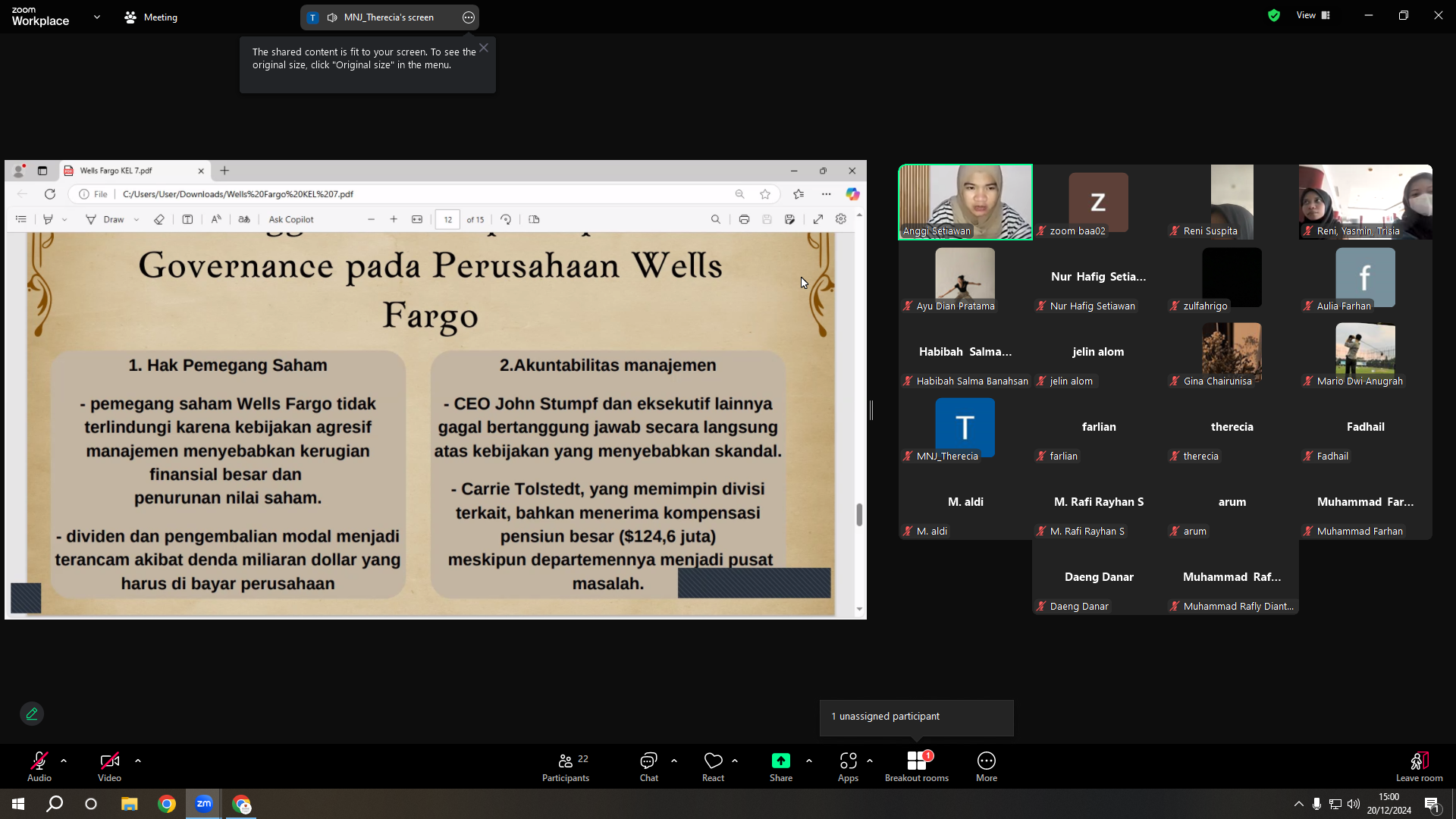Turn on camera with the Video button
Viewport: 1456px width, 819px height.
point(109,767)
